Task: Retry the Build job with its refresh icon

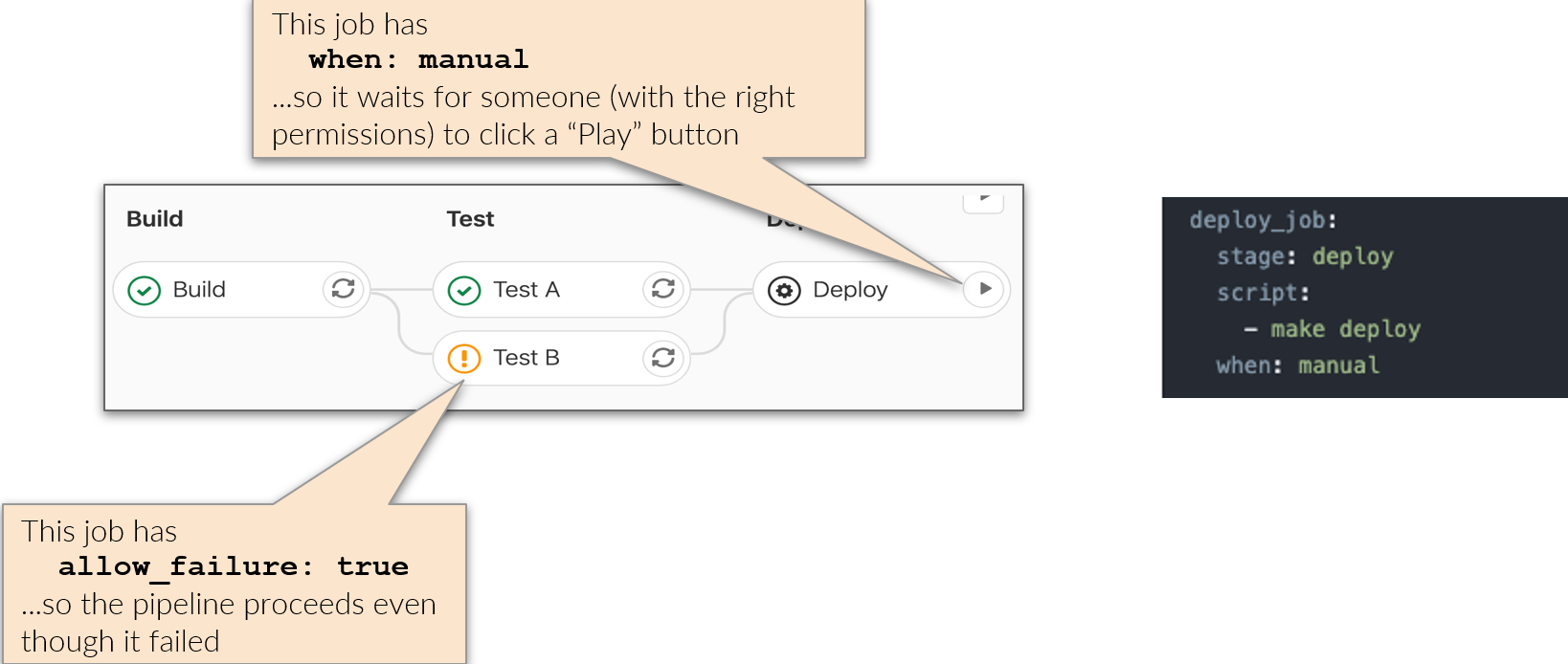Action: tap(344, 289)
